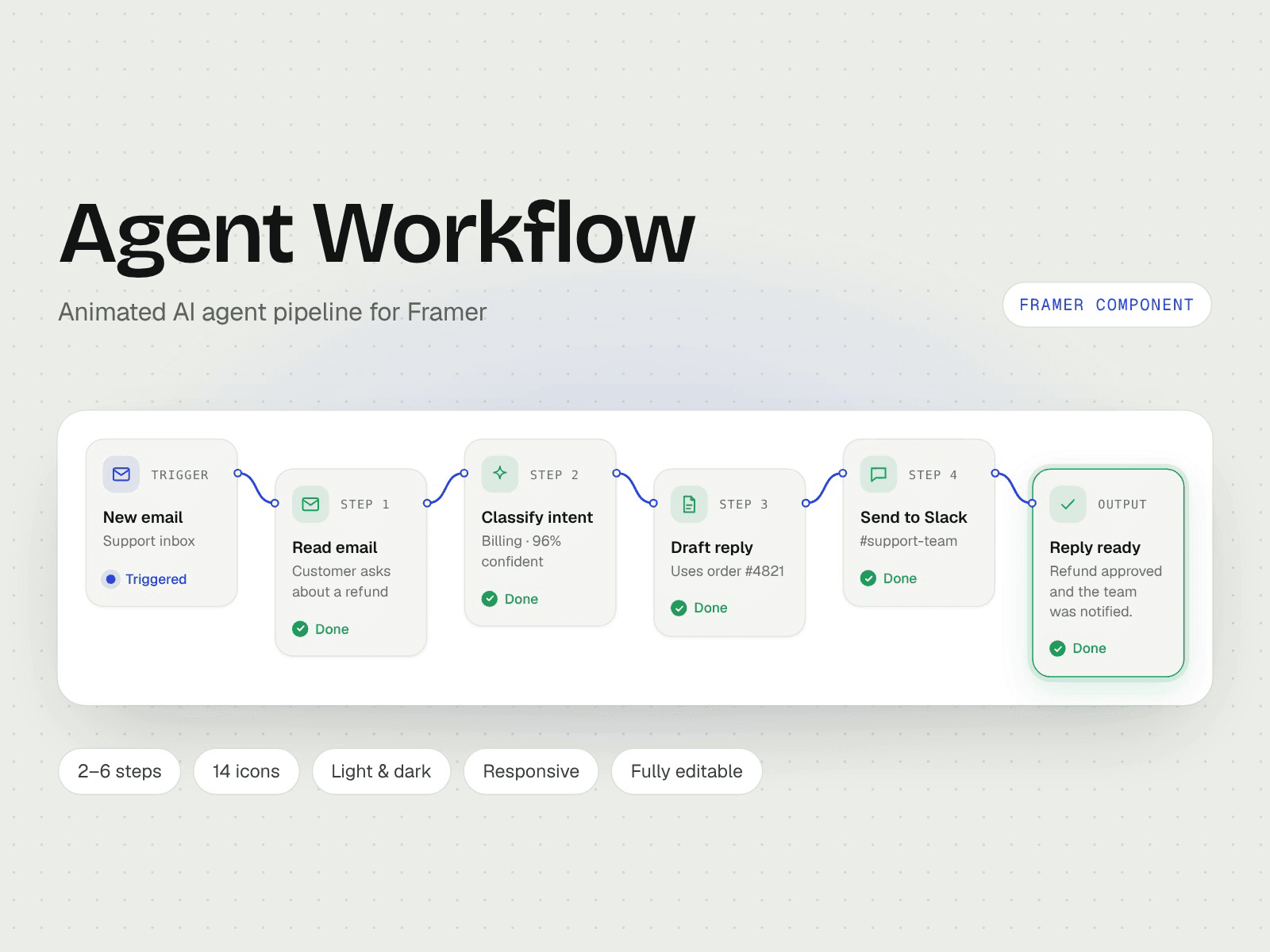
Task: Select the Responsive pill
Action: click(x=531, y=771)
